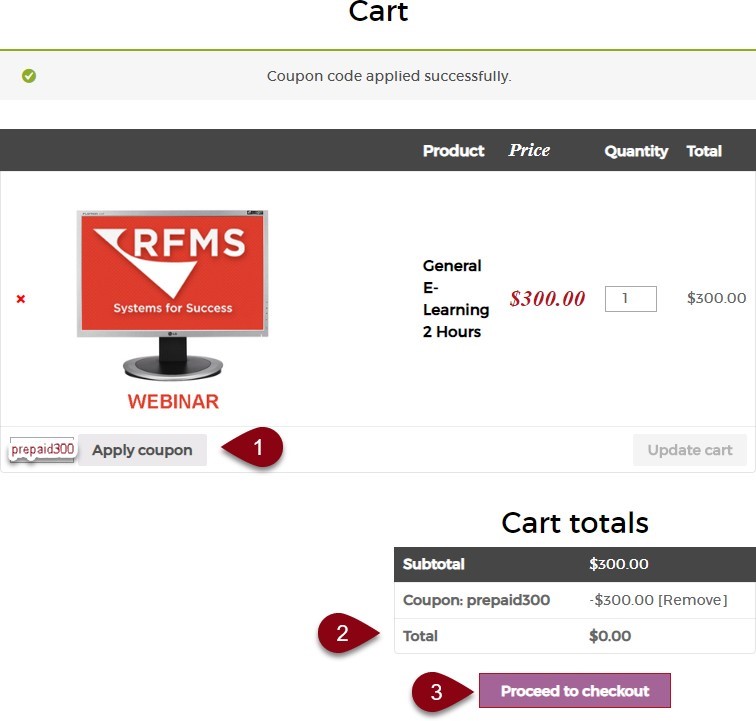Click the 'Coupon: prepaid300' label
756x721 pixels.
476,600
